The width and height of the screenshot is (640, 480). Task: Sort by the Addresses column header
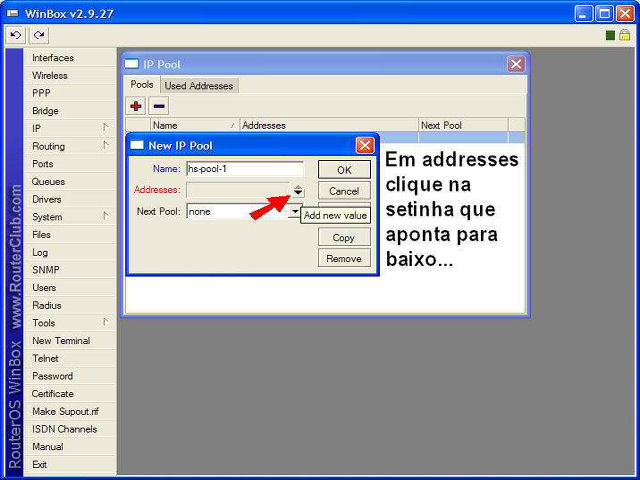point(329,125)
